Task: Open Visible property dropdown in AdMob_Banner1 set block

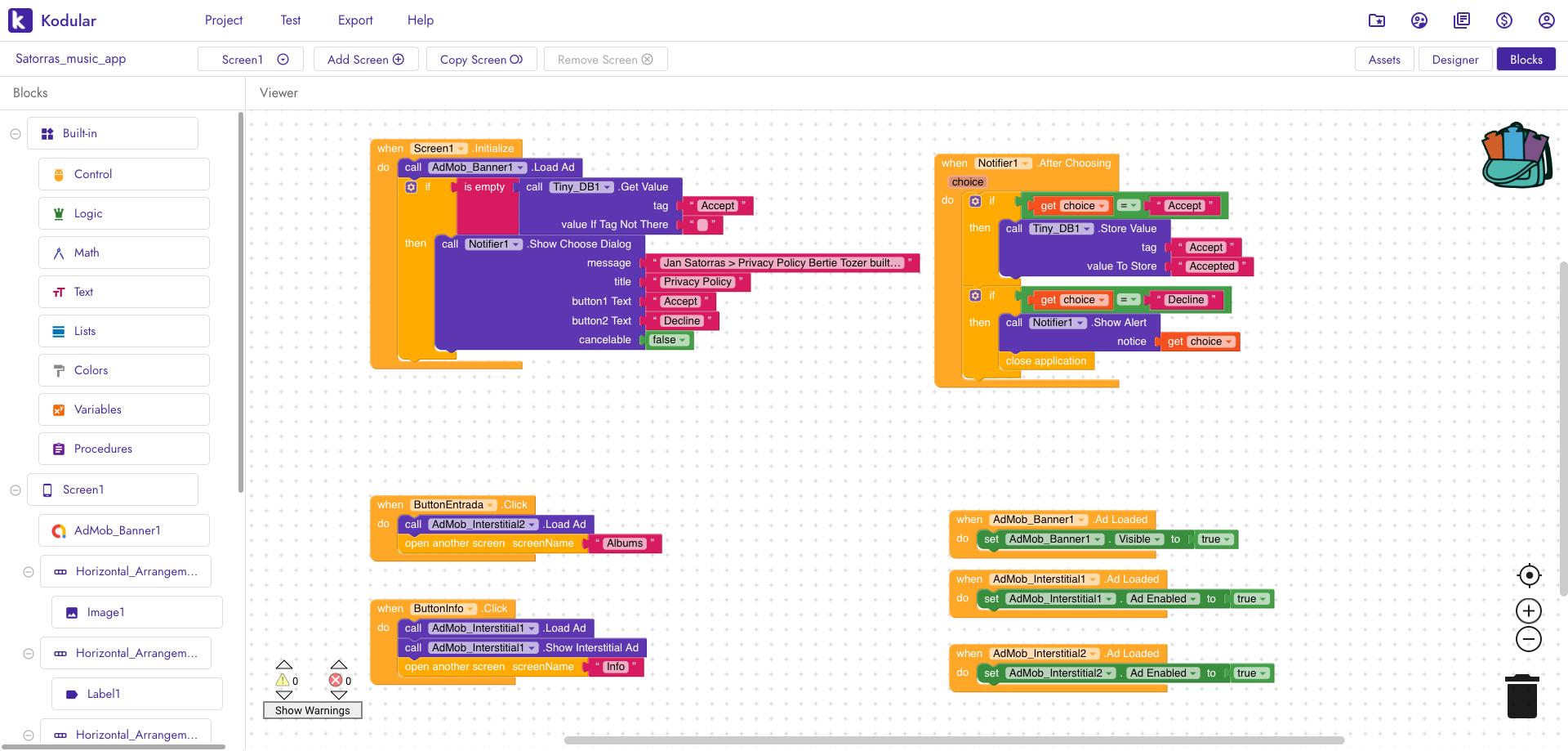Action: click(1140, 539)
